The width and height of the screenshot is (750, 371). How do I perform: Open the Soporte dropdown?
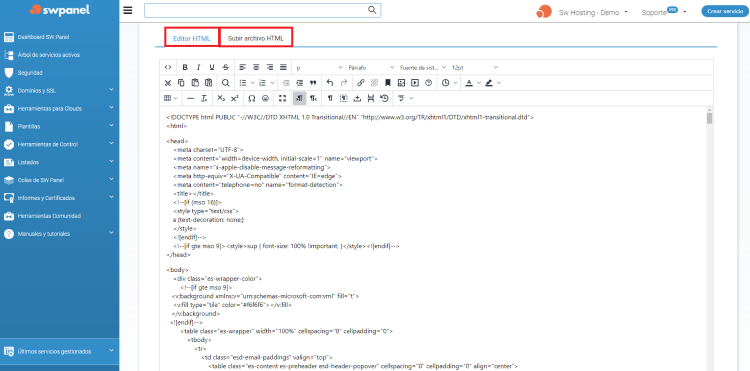664,12
